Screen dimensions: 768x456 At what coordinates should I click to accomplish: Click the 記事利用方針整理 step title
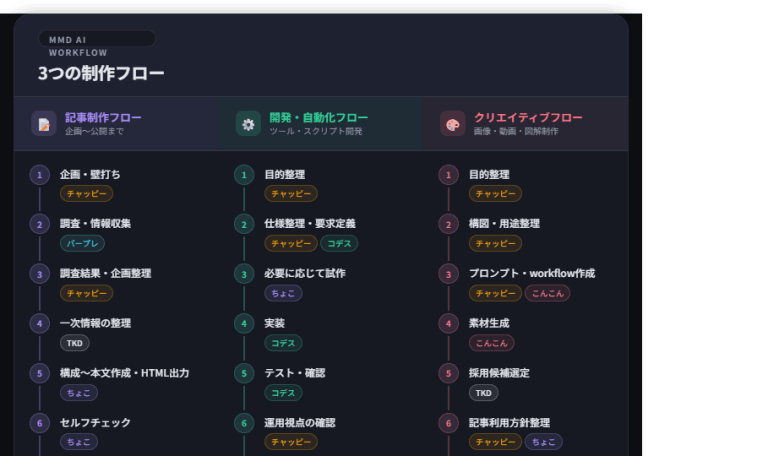click(509, 423)
